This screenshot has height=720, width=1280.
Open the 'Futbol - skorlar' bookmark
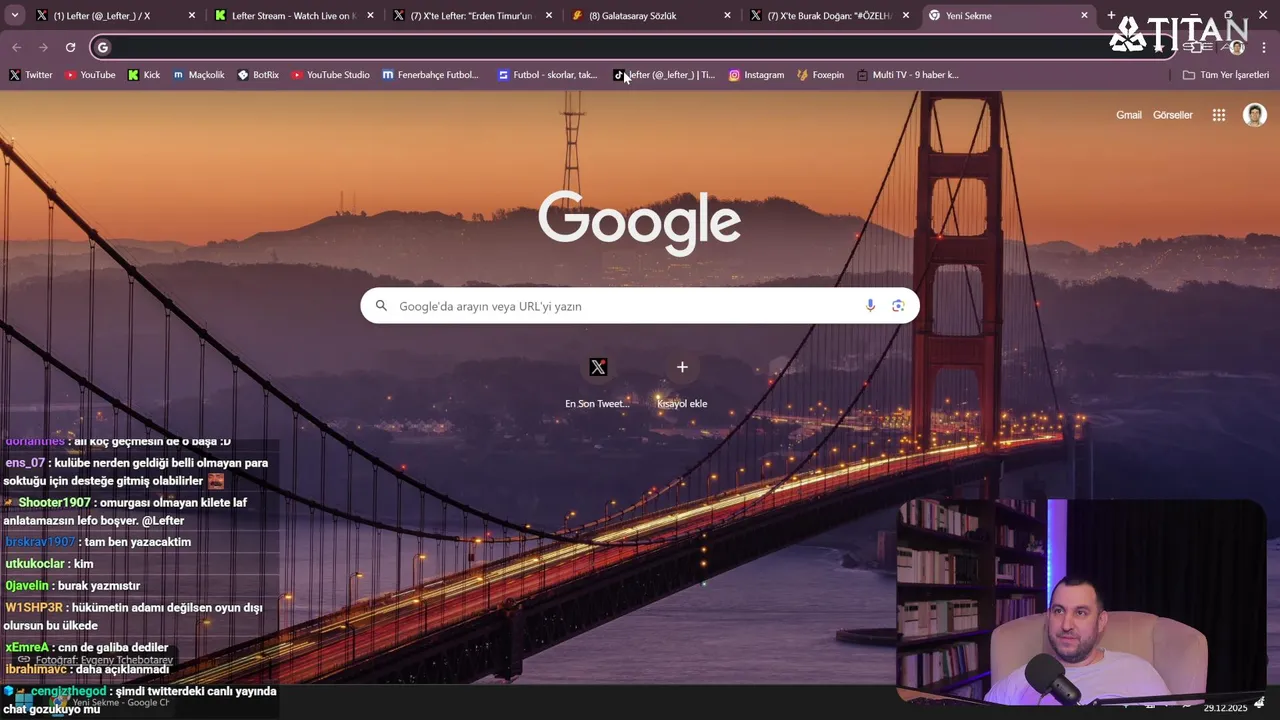click(x=547, y=75)
